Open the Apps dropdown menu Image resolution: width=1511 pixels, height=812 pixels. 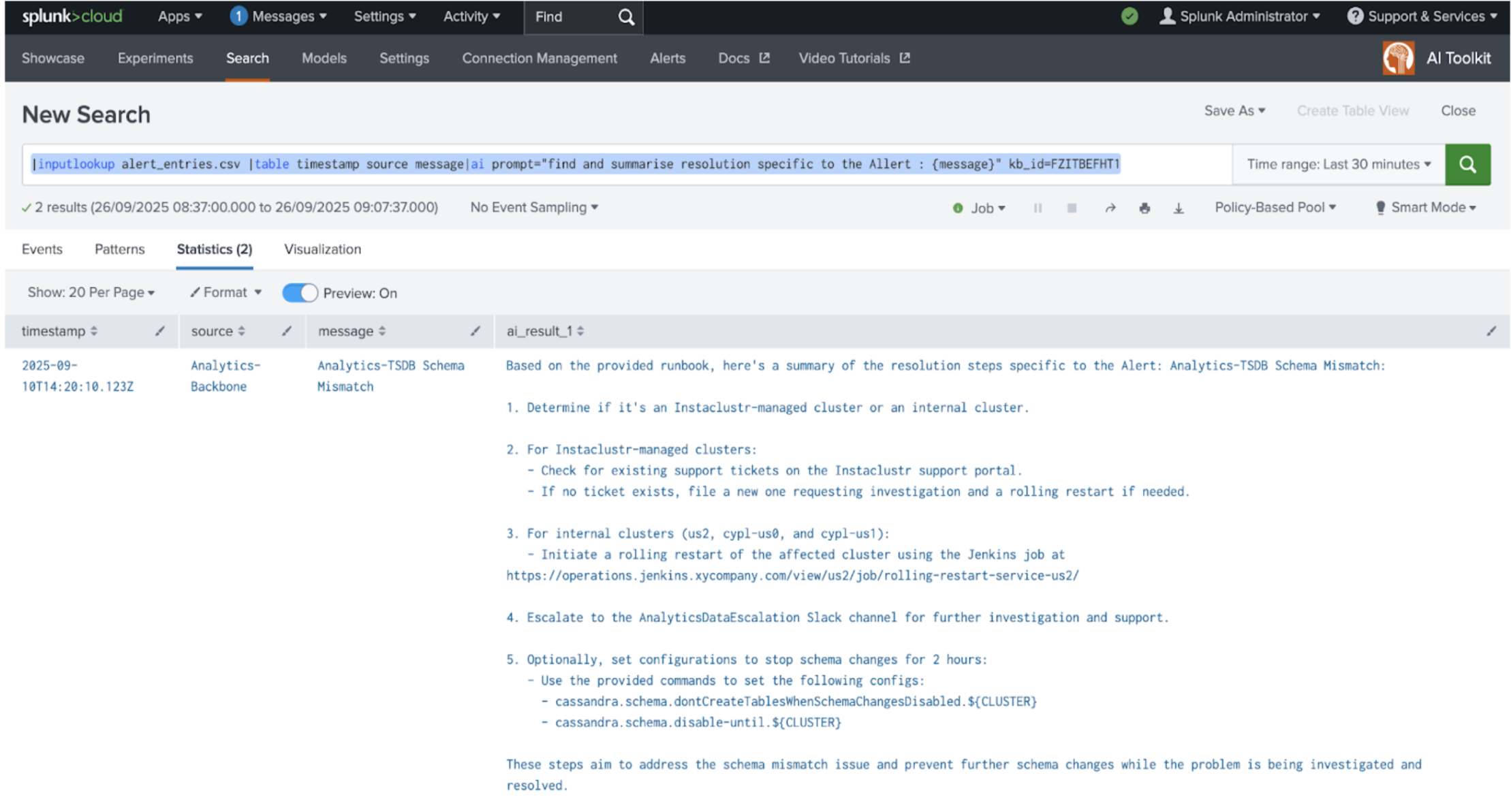(x=180, y=16)
